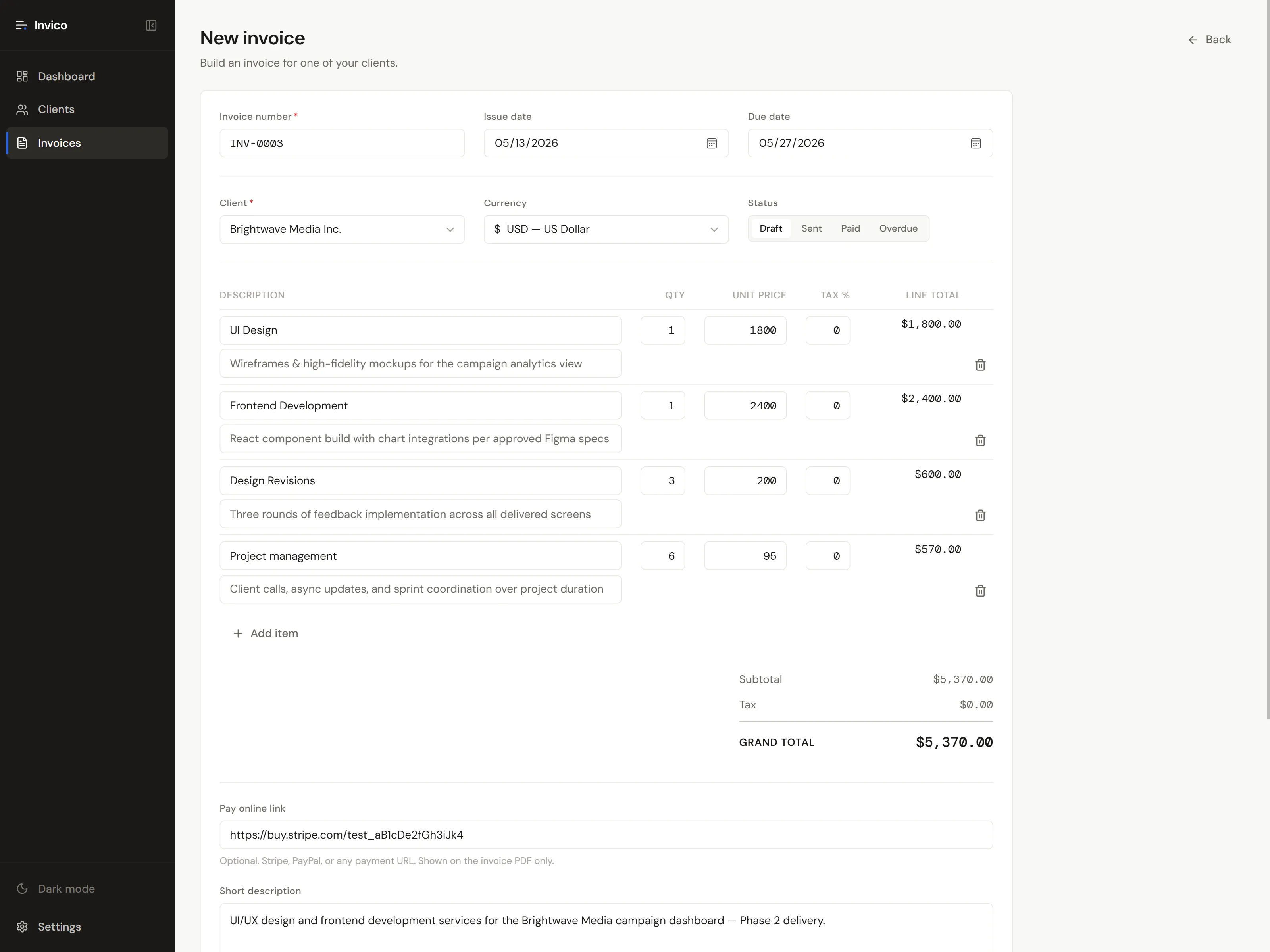Viewport: 1270px width, 952px height.
Task: Go to Dashboard page
Action: click(87, 76)
